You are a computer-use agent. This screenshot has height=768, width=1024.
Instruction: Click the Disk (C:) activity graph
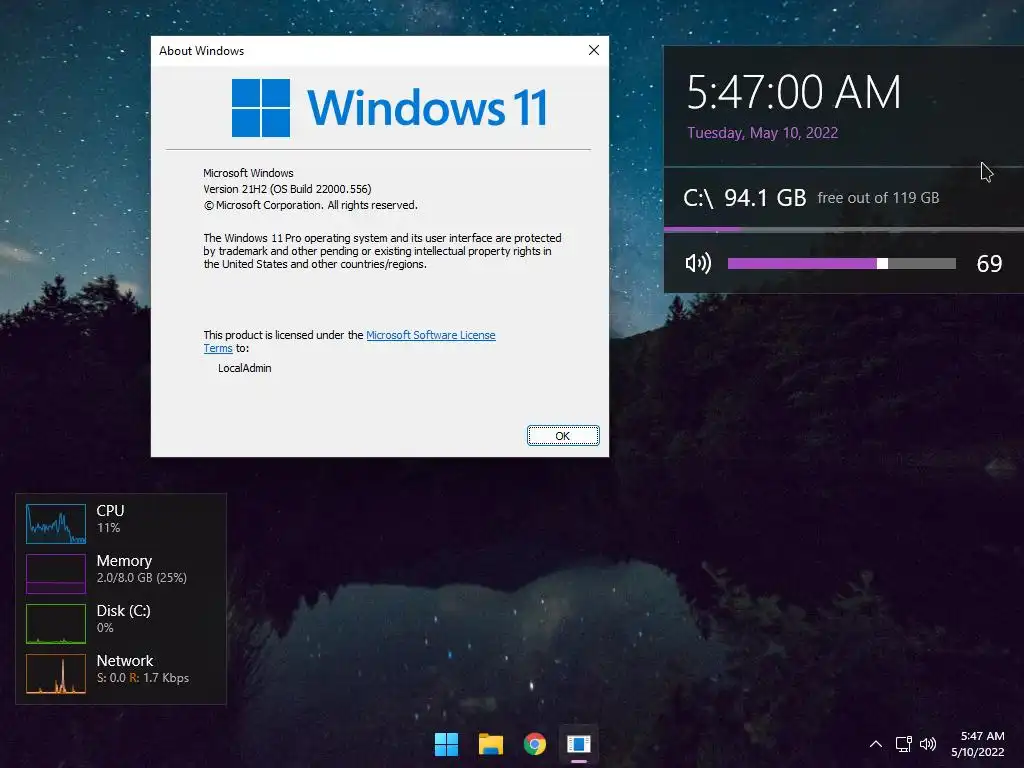(56, 624)
